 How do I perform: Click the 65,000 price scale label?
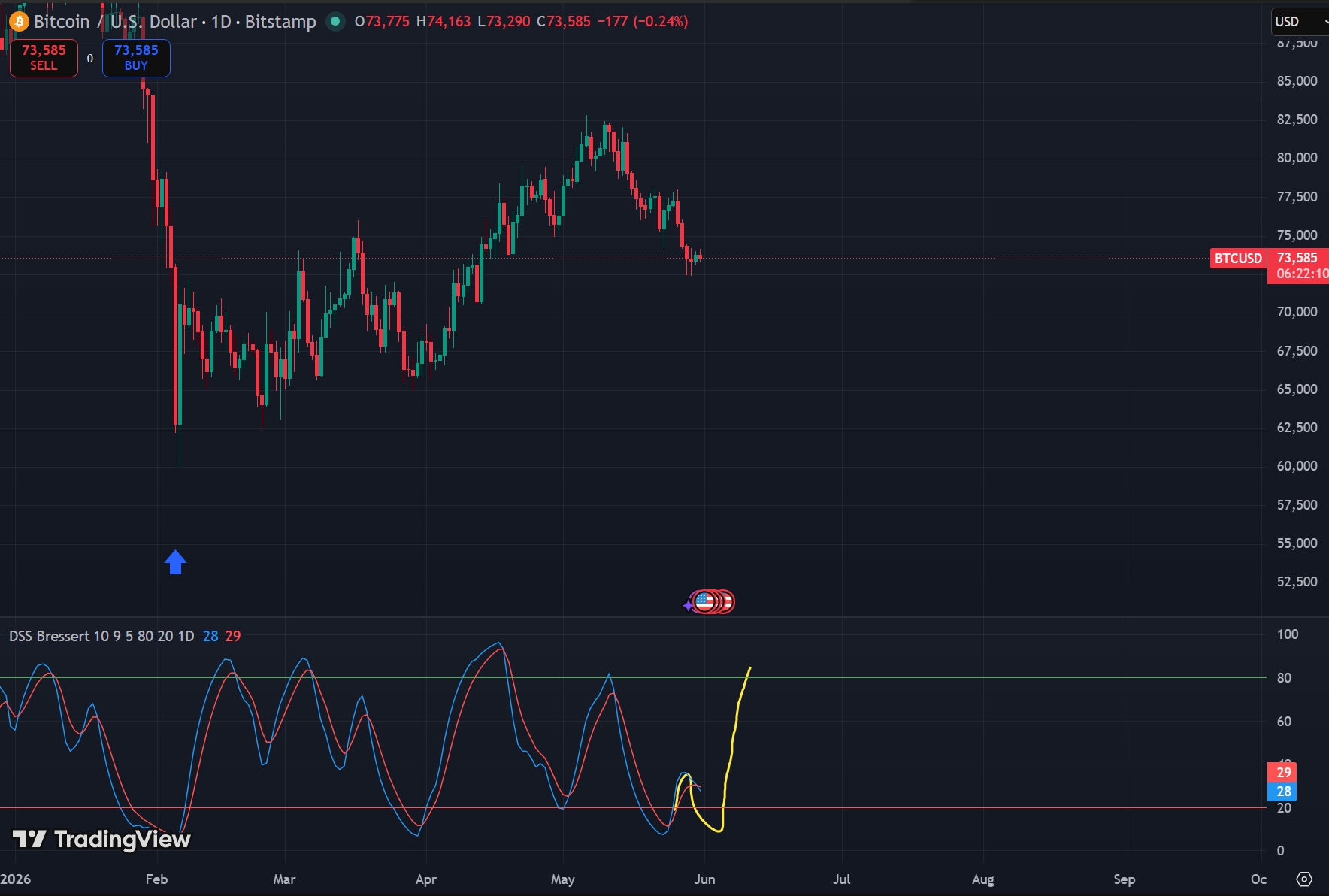[x=1297, y=389]
